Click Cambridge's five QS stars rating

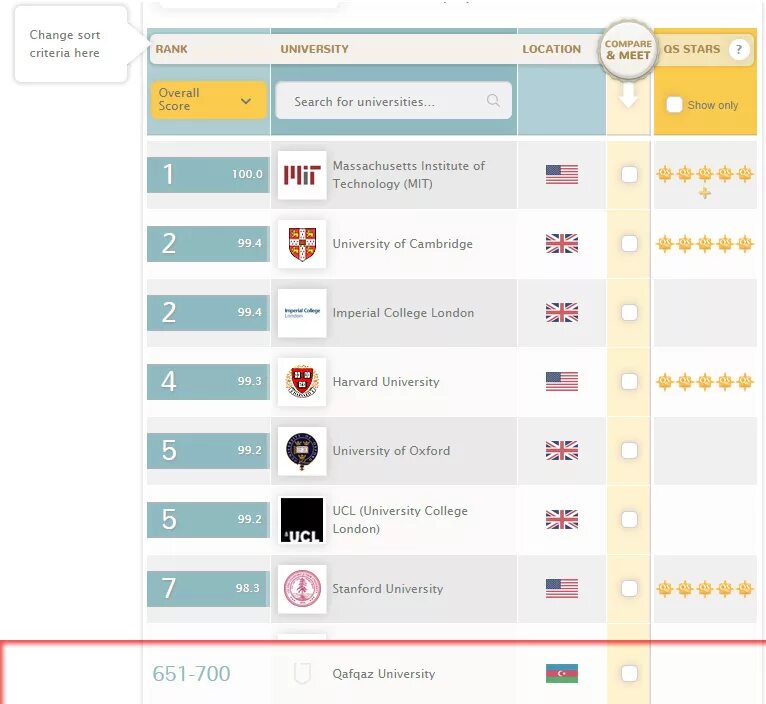(x=704, y=243)
